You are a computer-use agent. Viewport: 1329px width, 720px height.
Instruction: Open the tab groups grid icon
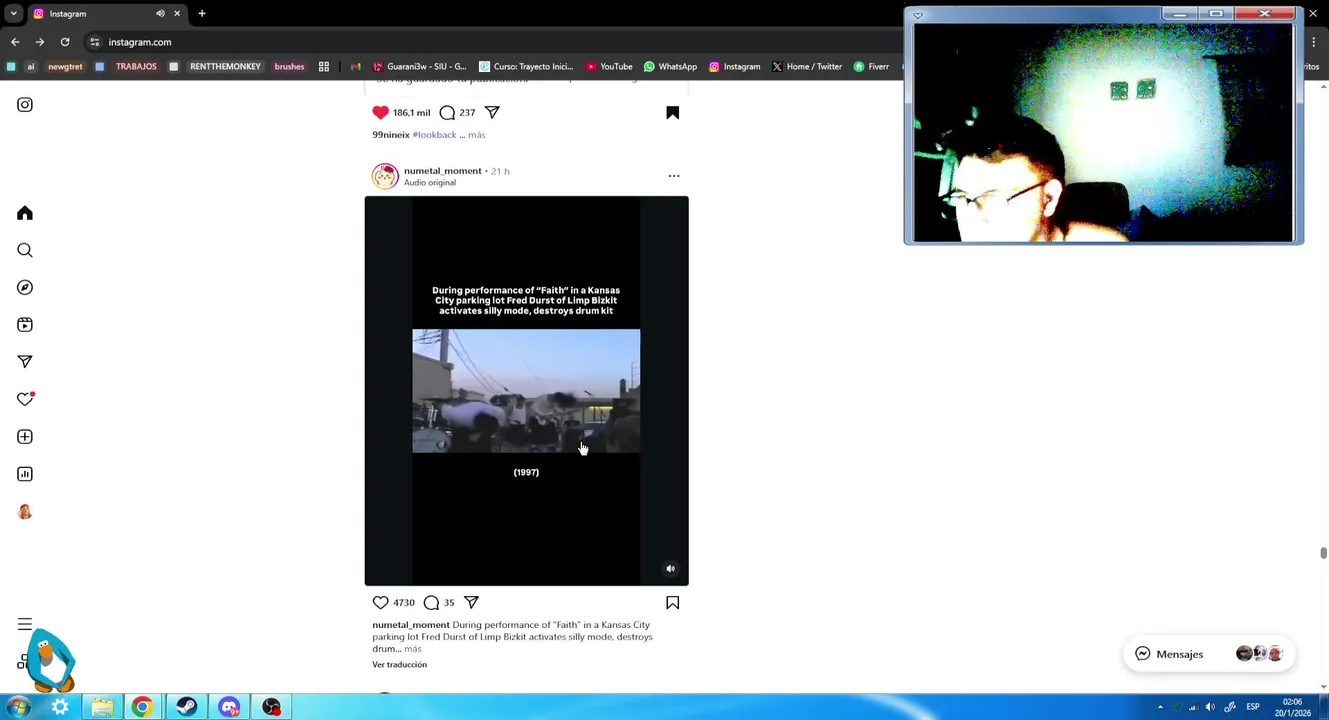[324, 67]
